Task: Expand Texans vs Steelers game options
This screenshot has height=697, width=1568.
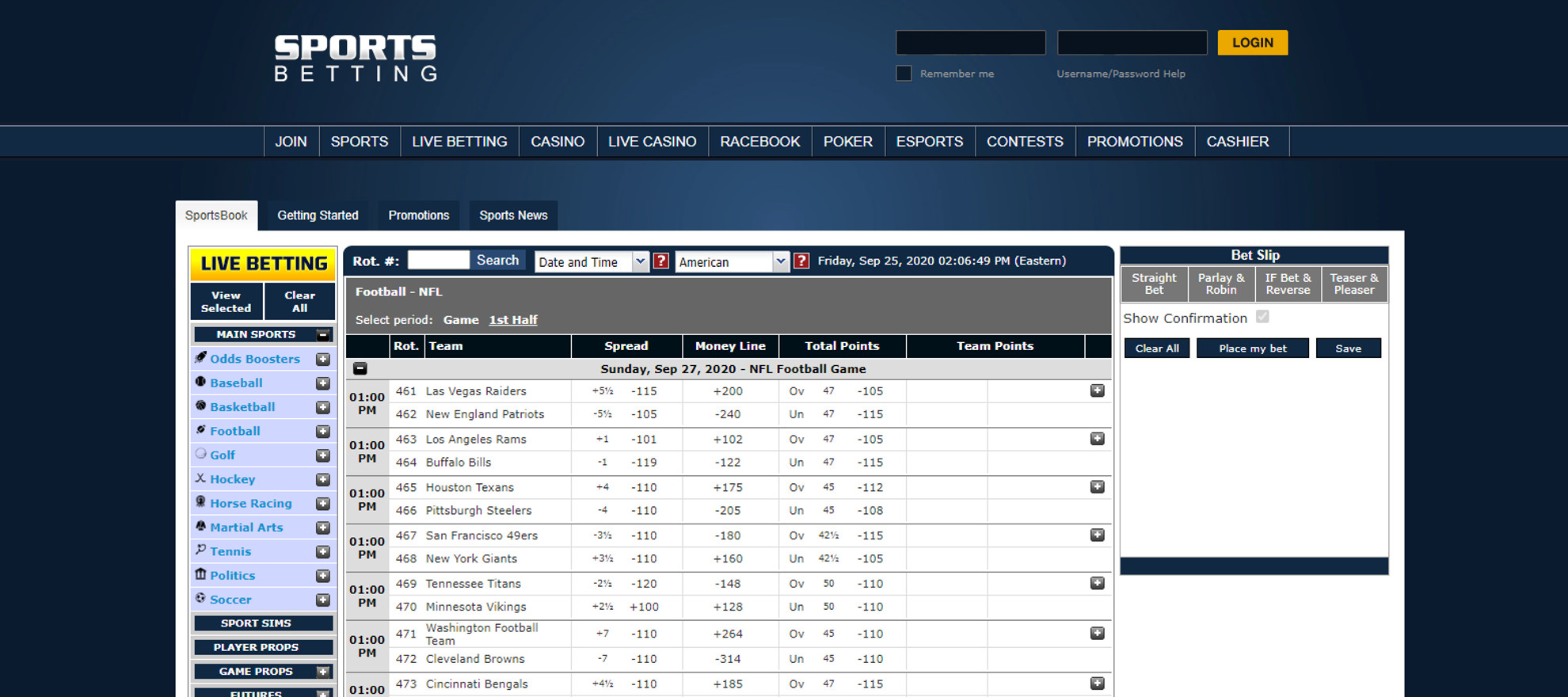Action: (x=1098, y=487)
